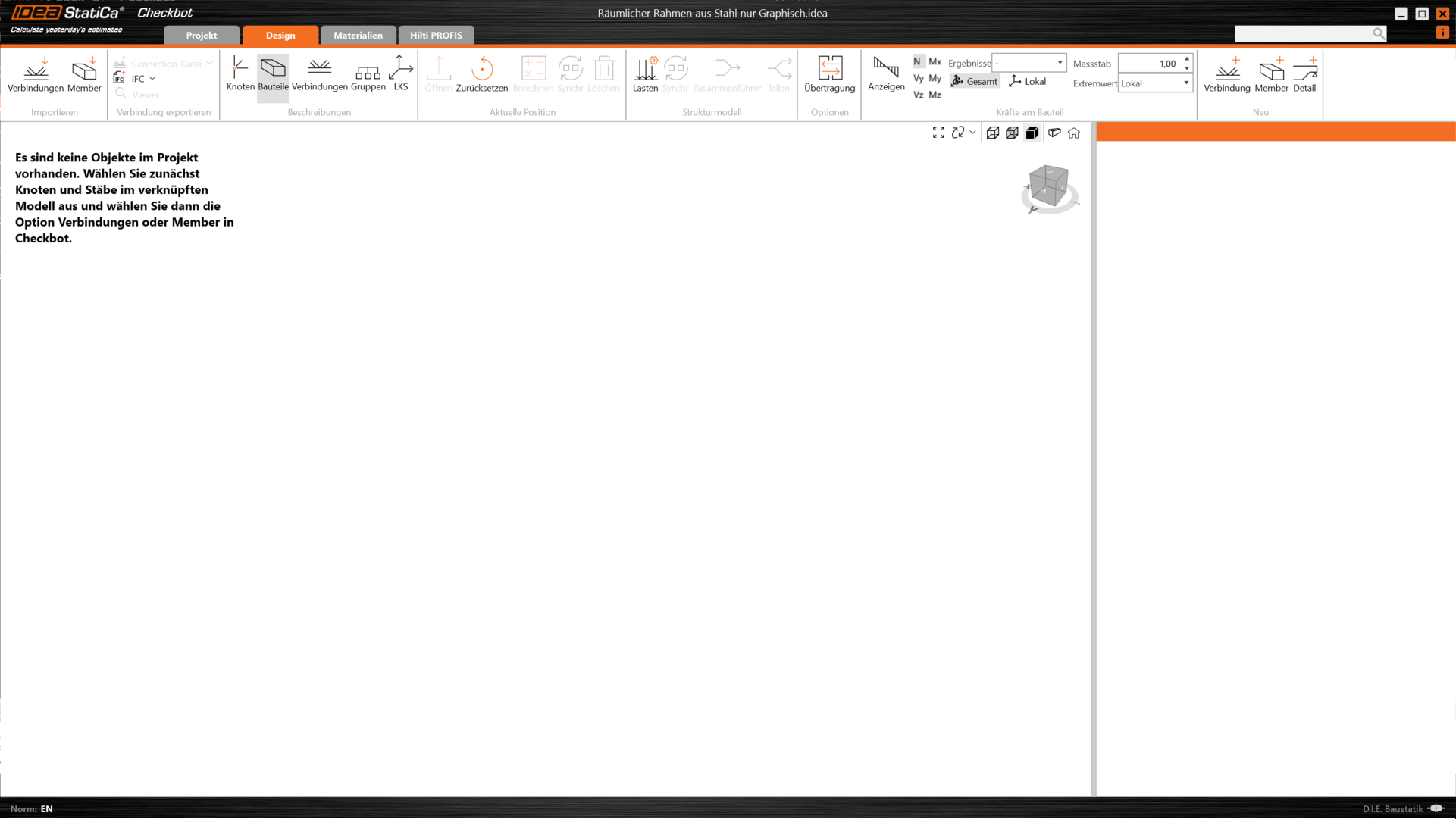The image size is (1456, 819).
Task: Click the Anzeigen forces diagram icon
Action: point(886,74)
